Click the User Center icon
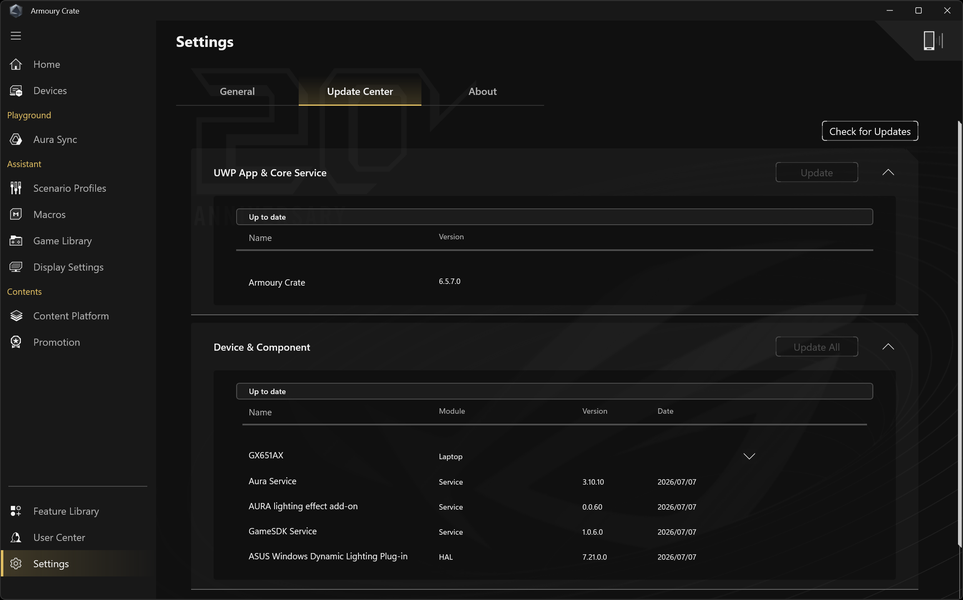 pos(16,537)
